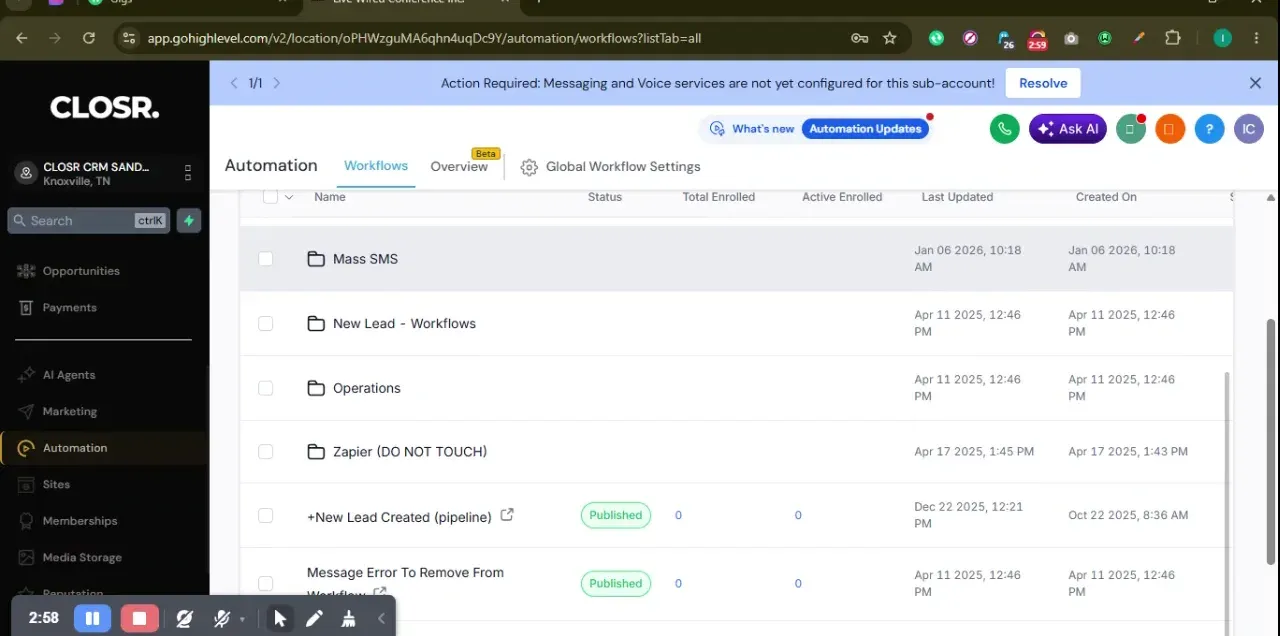Viewport: 1280px width, 636px height.
Task: Click the Automation Updates pill
Action: pyautogui.click(x=866, y=129)
